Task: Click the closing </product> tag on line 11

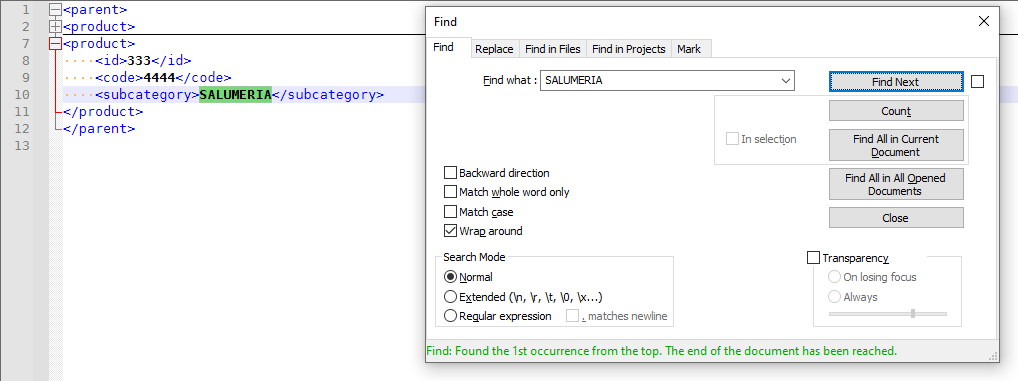Action: [103, 112]
